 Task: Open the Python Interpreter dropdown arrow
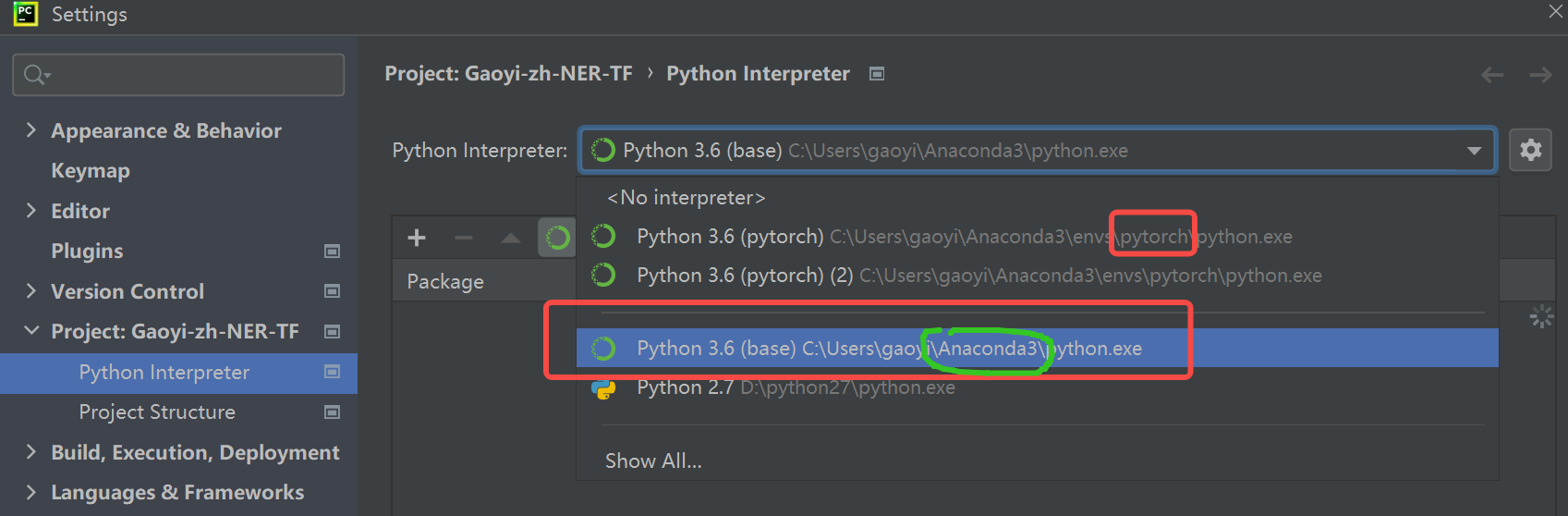tap(1474, 151)
